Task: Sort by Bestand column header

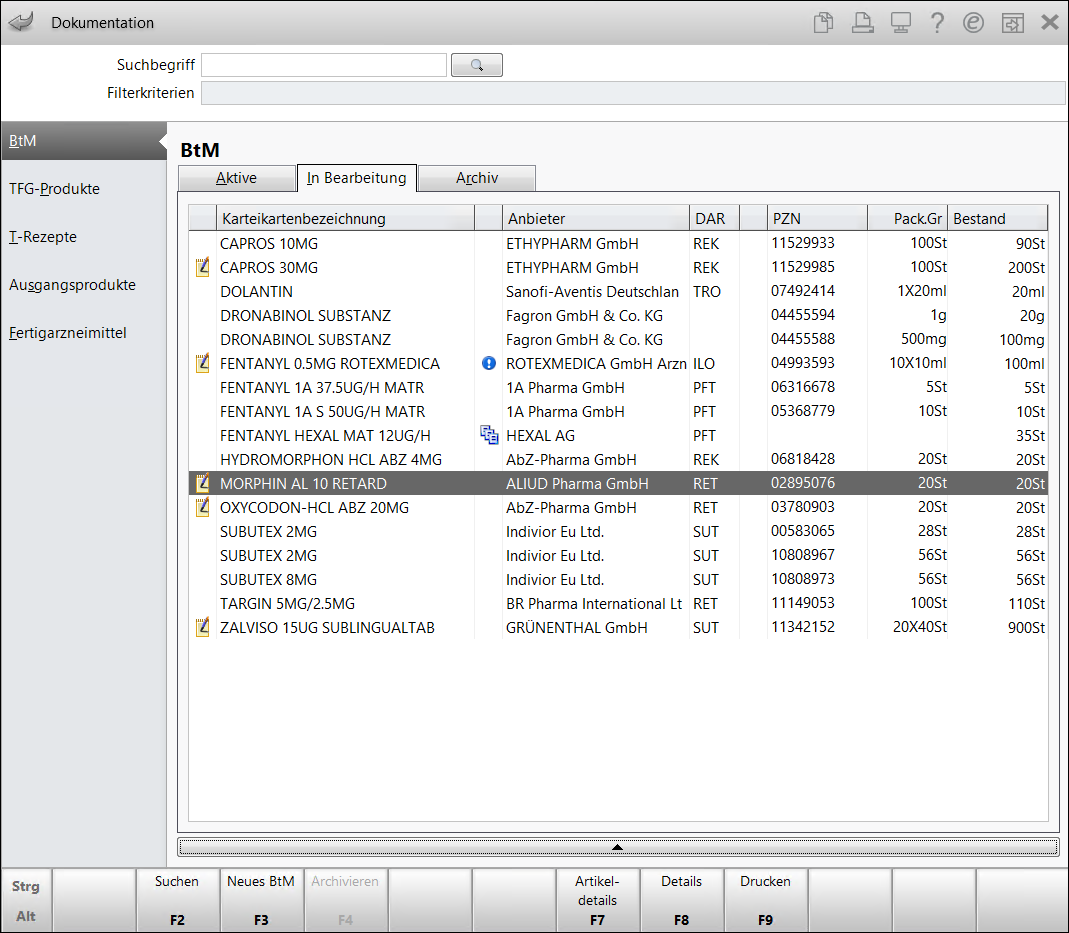Action: (998, 218)
